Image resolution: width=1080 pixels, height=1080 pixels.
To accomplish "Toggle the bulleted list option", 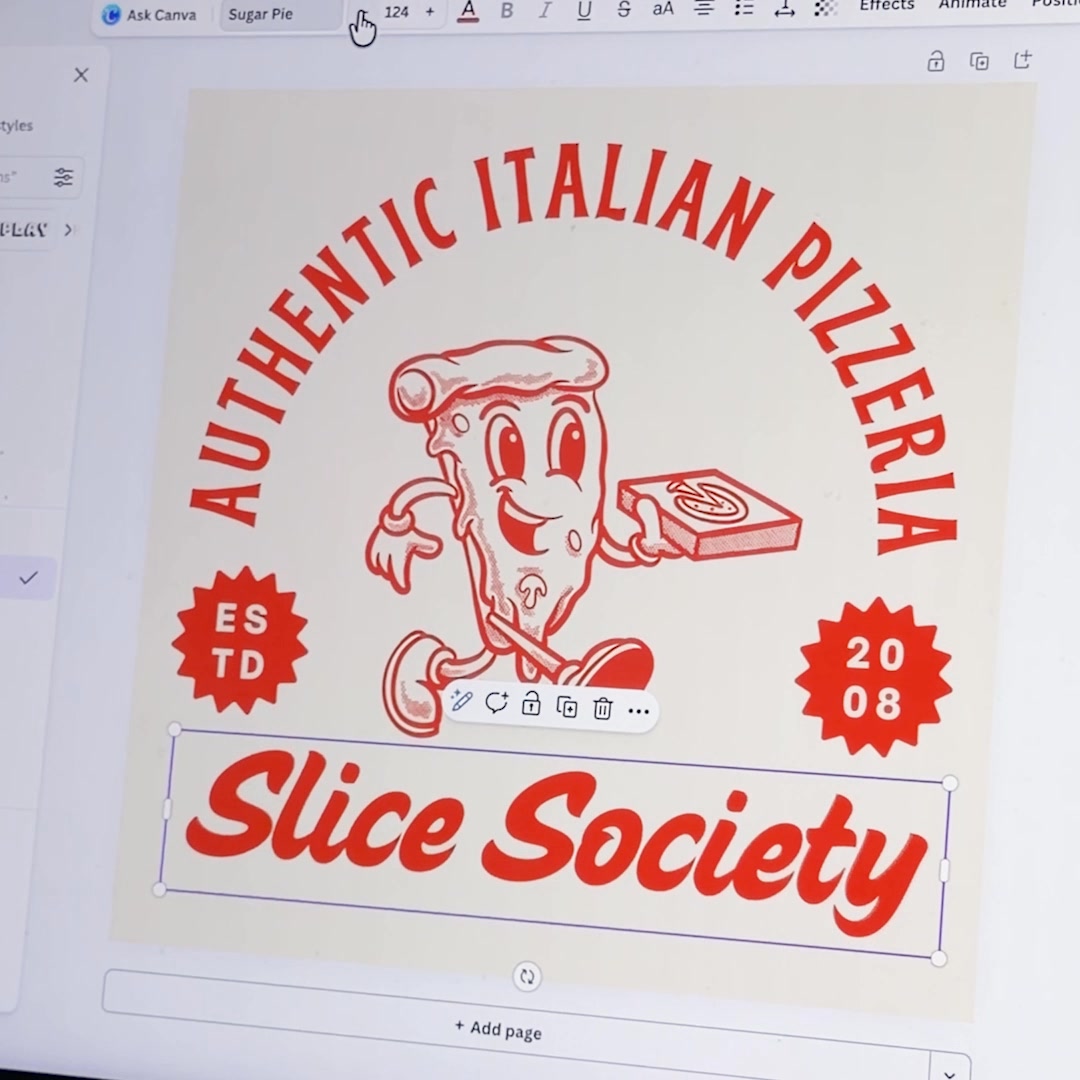I will coord(744,8).
